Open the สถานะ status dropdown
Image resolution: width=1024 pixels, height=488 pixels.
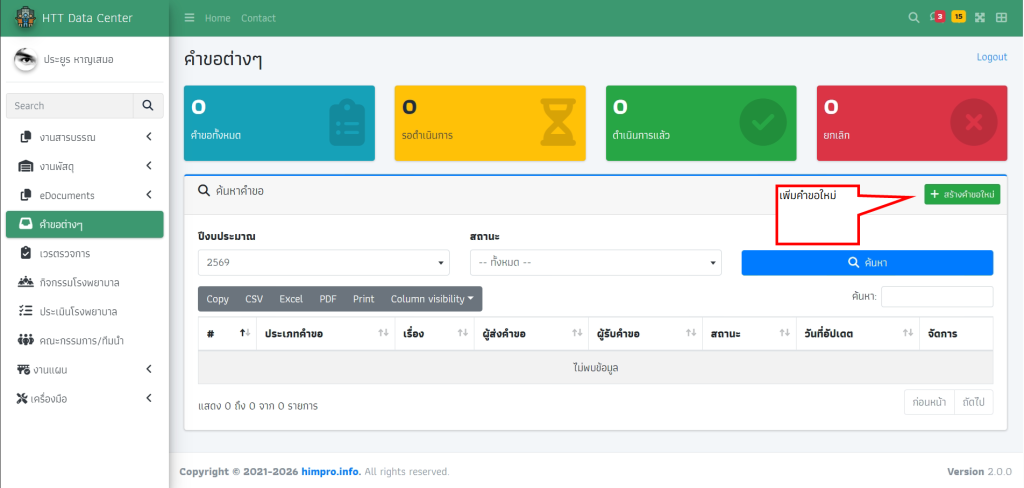pyautogui.click(x=595, y=262)
